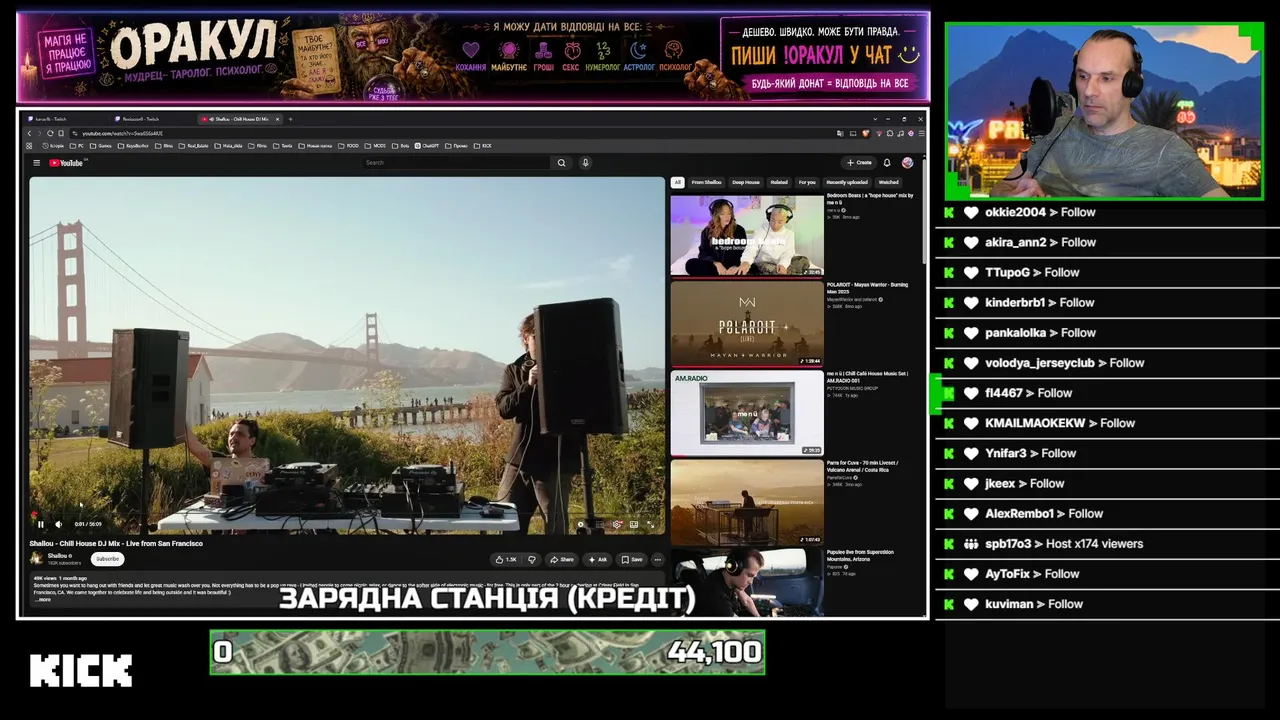Click the YouTube search magnifier button
This screenshot has width=1280, height=720.
tap(561, 163)
